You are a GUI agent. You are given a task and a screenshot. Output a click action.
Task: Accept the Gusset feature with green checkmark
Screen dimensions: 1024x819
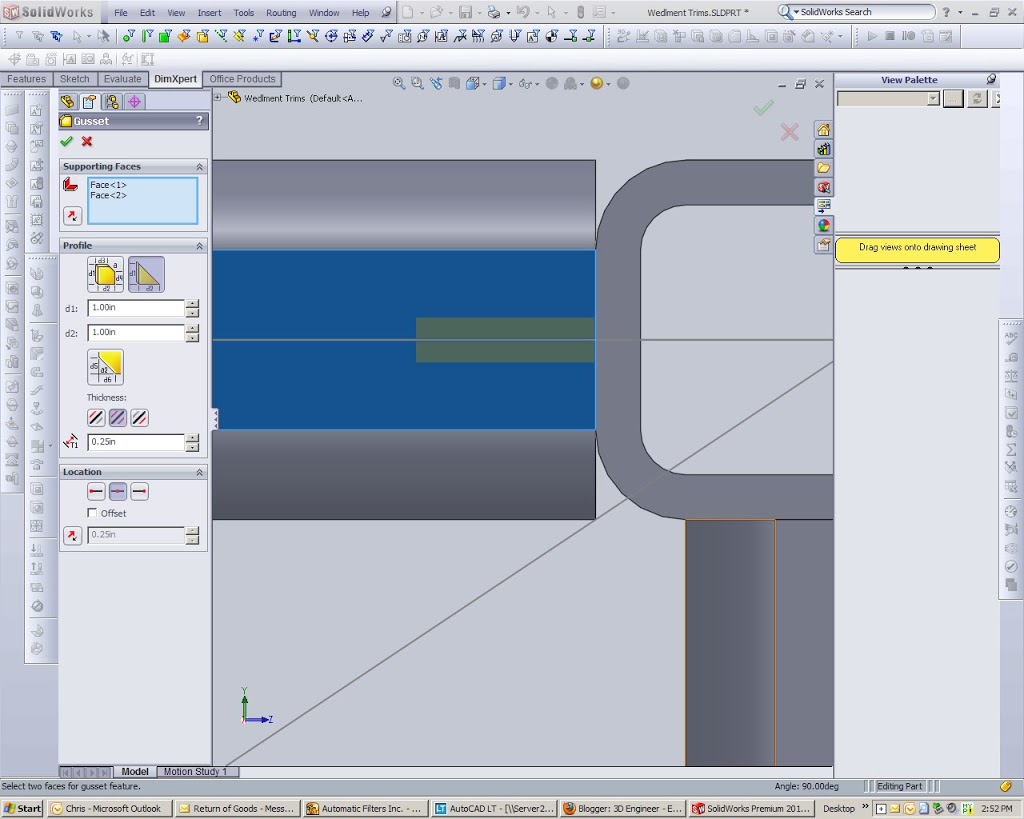click(67, 142)
